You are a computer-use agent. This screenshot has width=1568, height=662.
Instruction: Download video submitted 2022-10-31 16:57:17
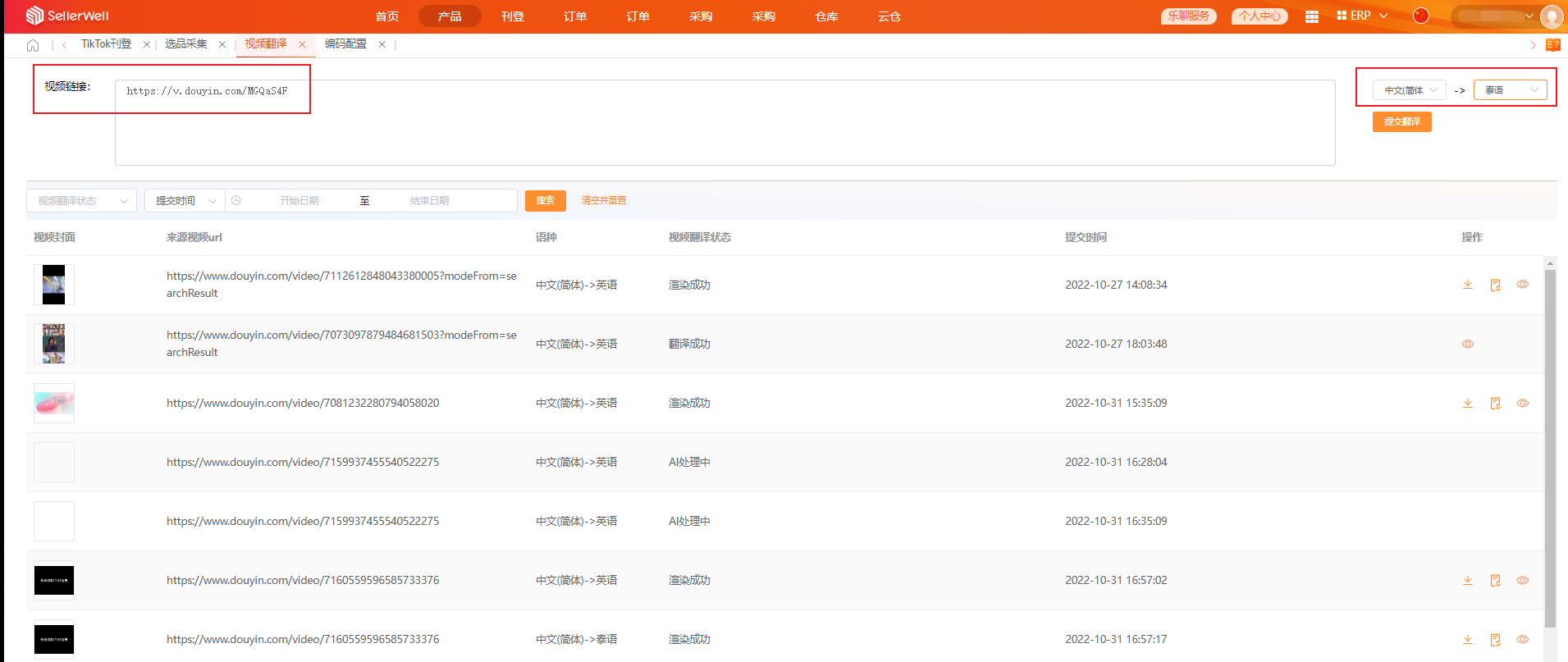click(1468, 639)
